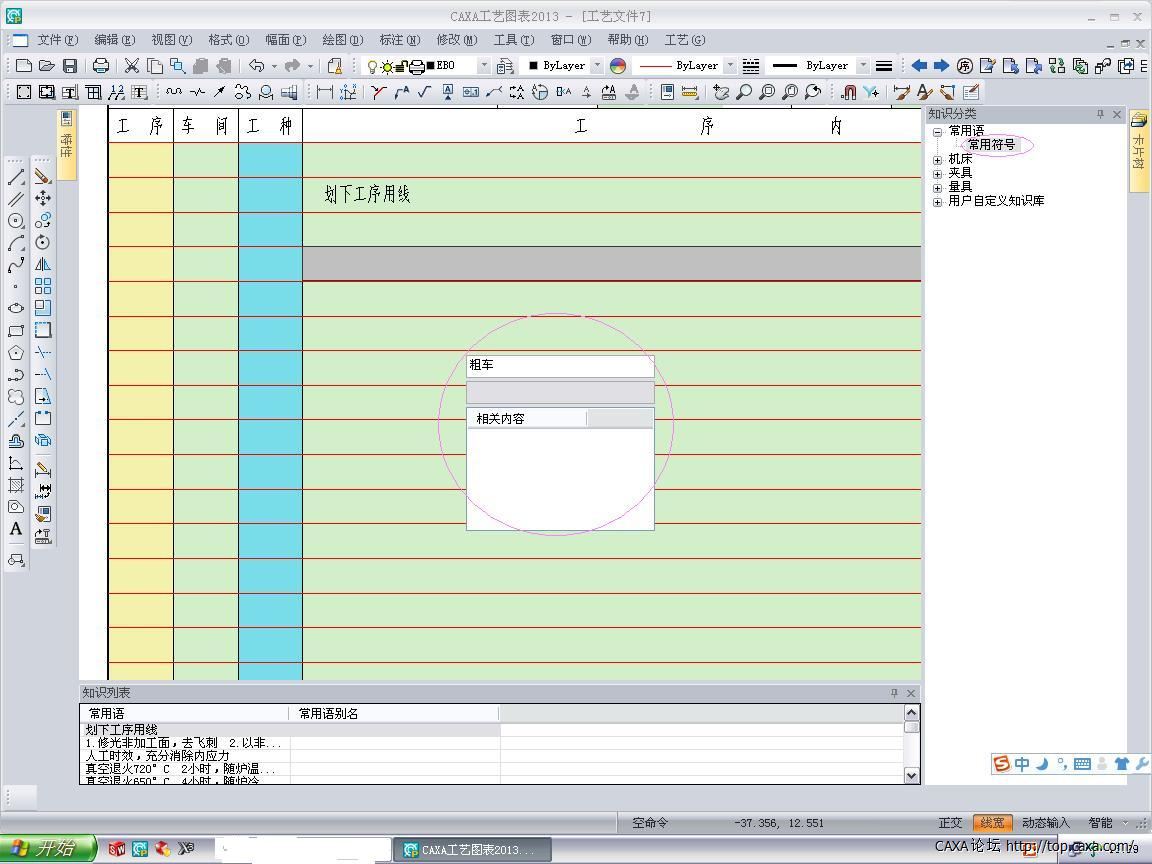Select the Mirror tool
Viewport: 1152px width, 864px height.
43,264
